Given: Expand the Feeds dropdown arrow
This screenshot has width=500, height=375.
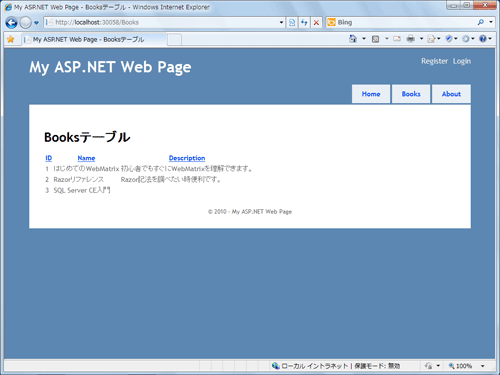Looking at the screenshot, I should (387, 39).
